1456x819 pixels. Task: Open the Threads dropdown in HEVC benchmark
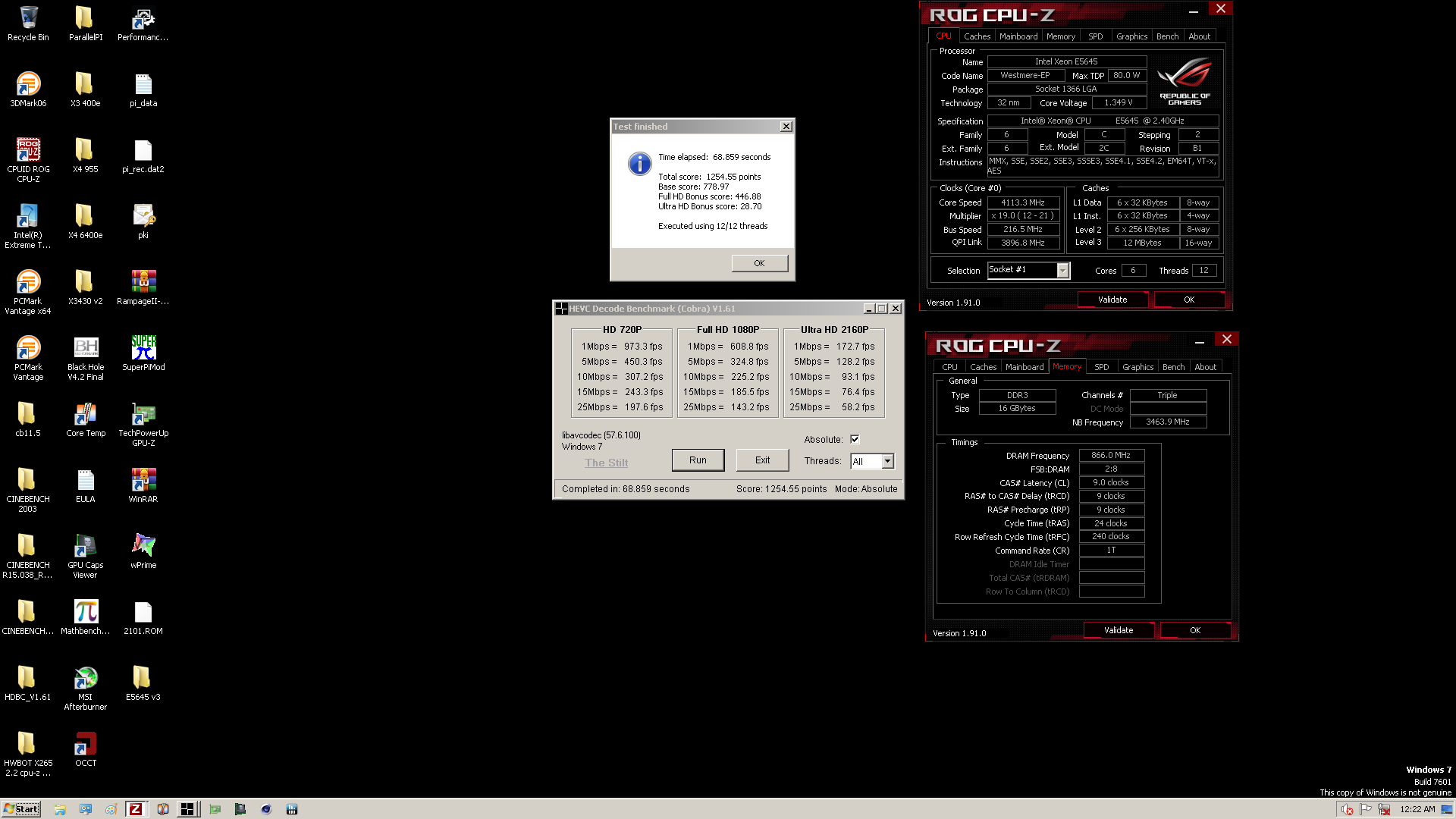point(887,461)
